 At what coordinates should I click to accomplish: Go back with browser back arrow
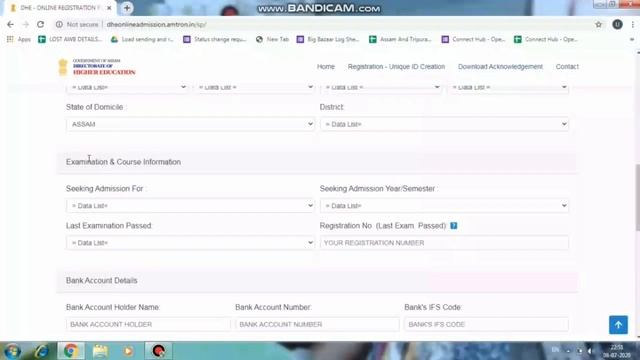tap(10, 24)
